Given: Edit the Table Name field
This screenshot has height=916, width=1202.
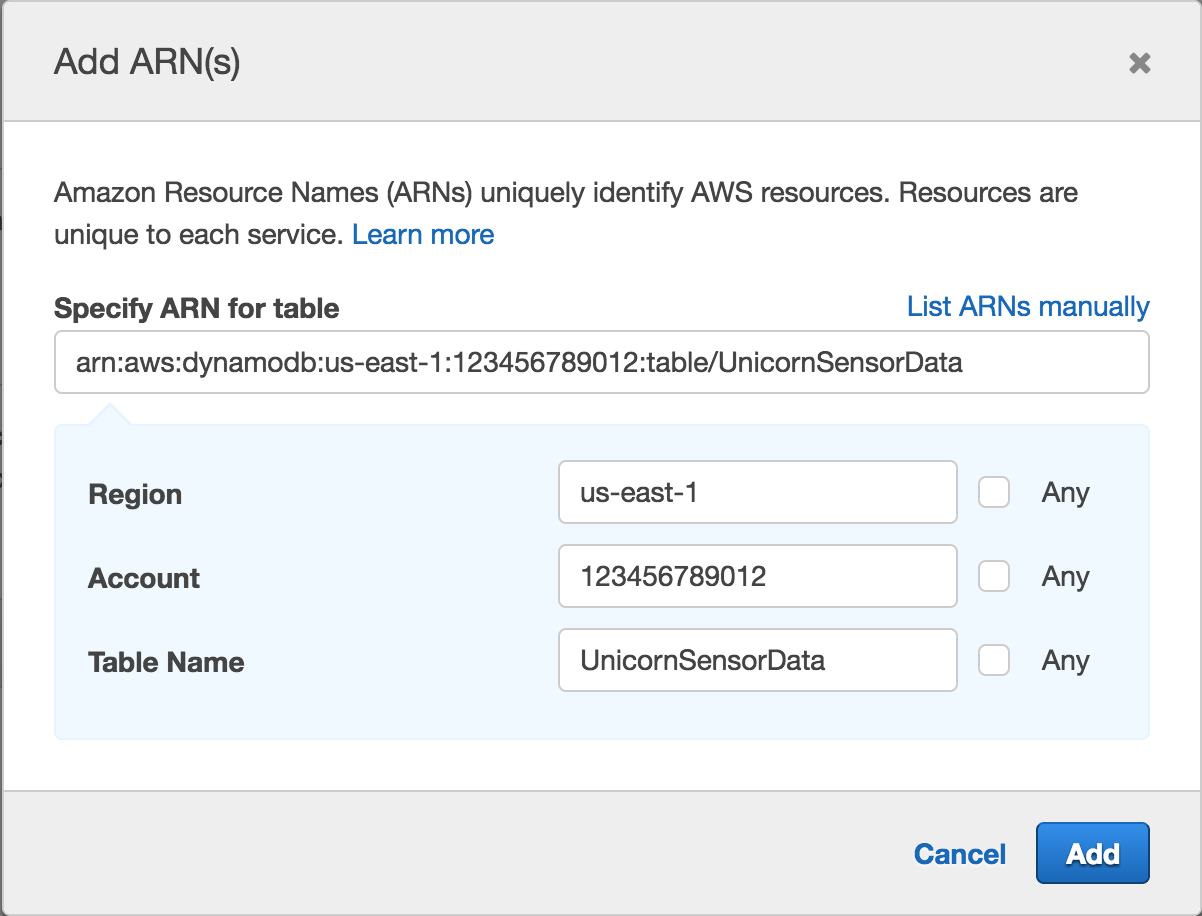Looking at the screenshot, I should pyautogui.click(x=758, y=660).
